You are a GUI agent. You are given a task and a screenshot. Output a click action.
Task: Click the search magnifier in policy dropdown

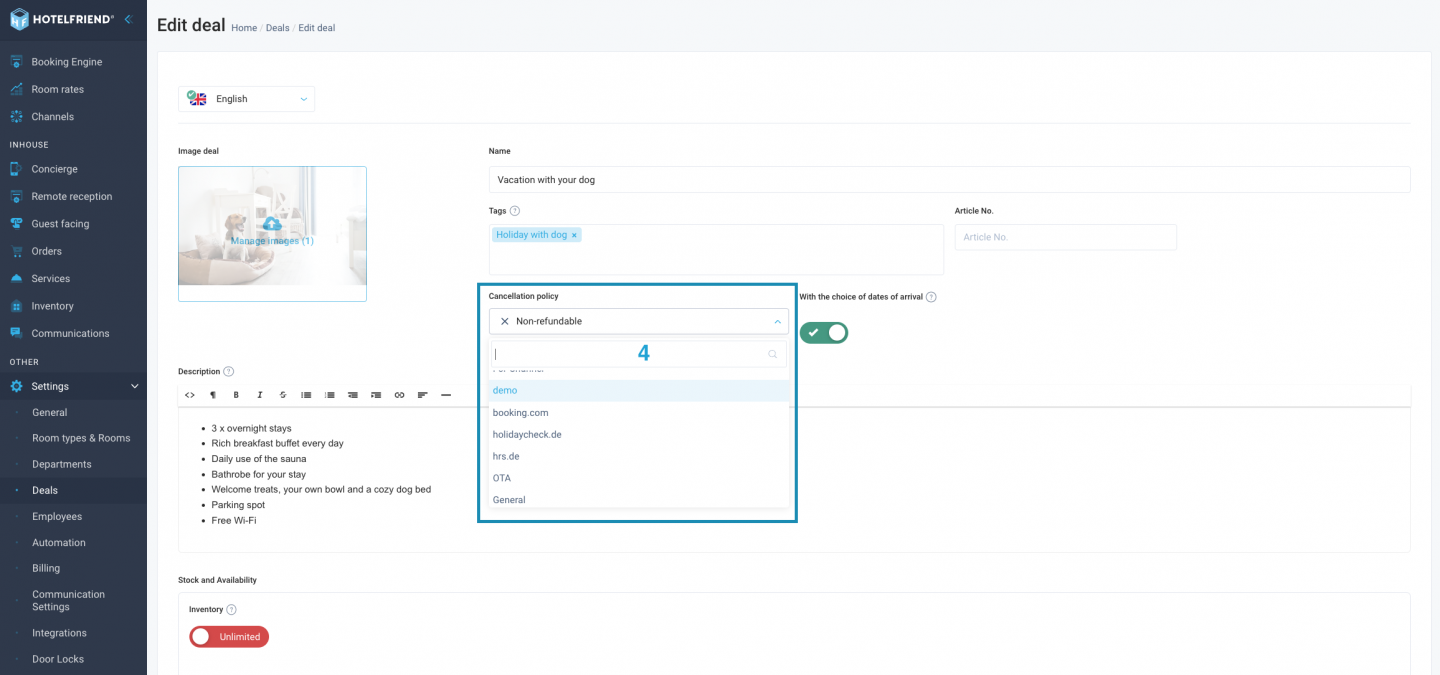(x=773, y=354)
